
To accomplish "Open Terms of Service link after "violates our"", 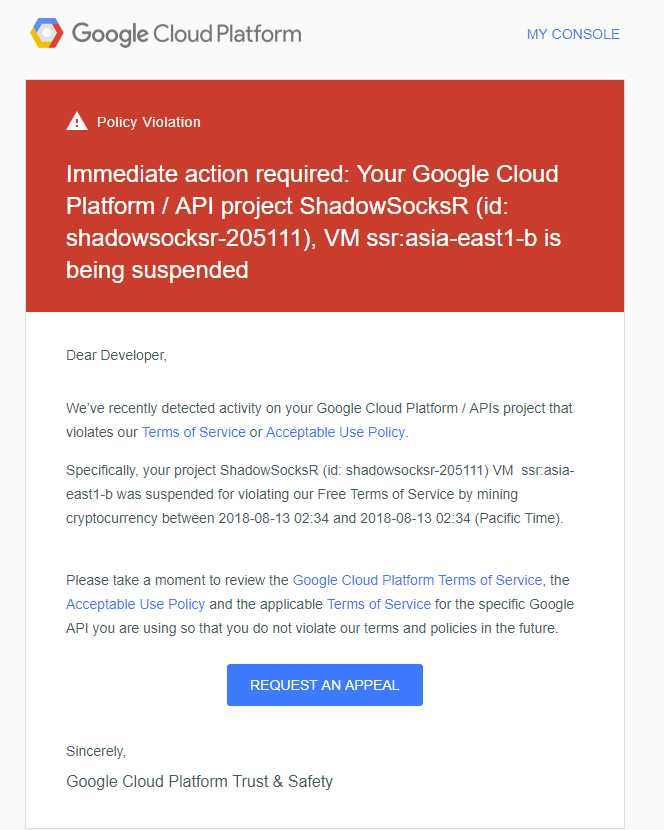I will (194, 432).
